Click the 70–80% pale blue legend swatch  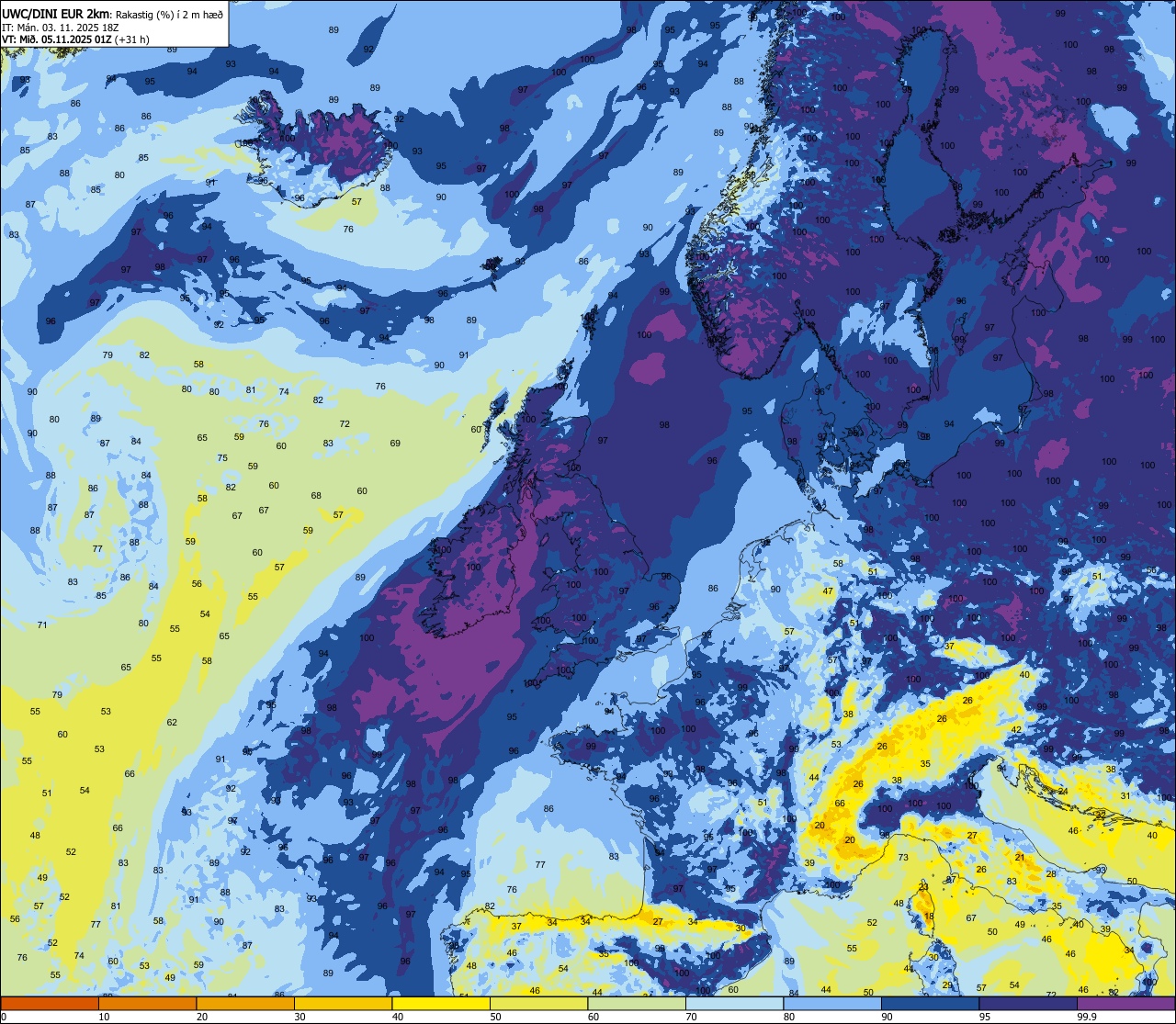pos(734,1003)
